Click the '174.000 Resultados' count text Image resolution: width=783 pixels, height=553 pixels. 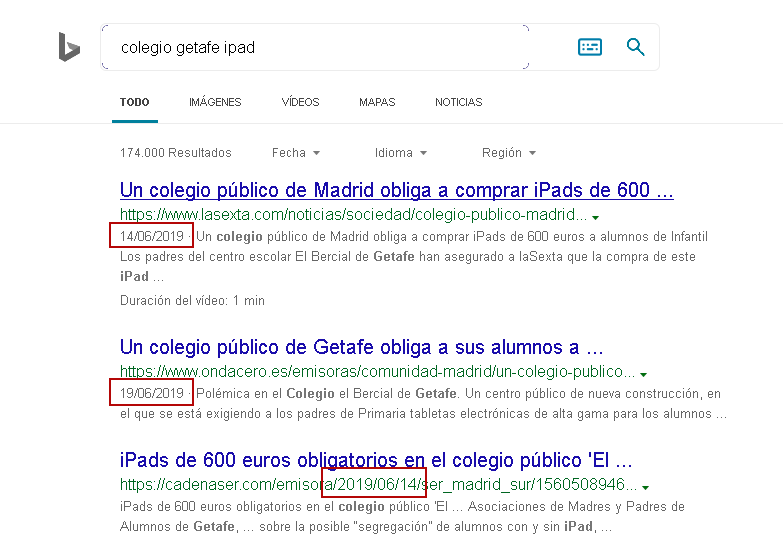[176, 153]
